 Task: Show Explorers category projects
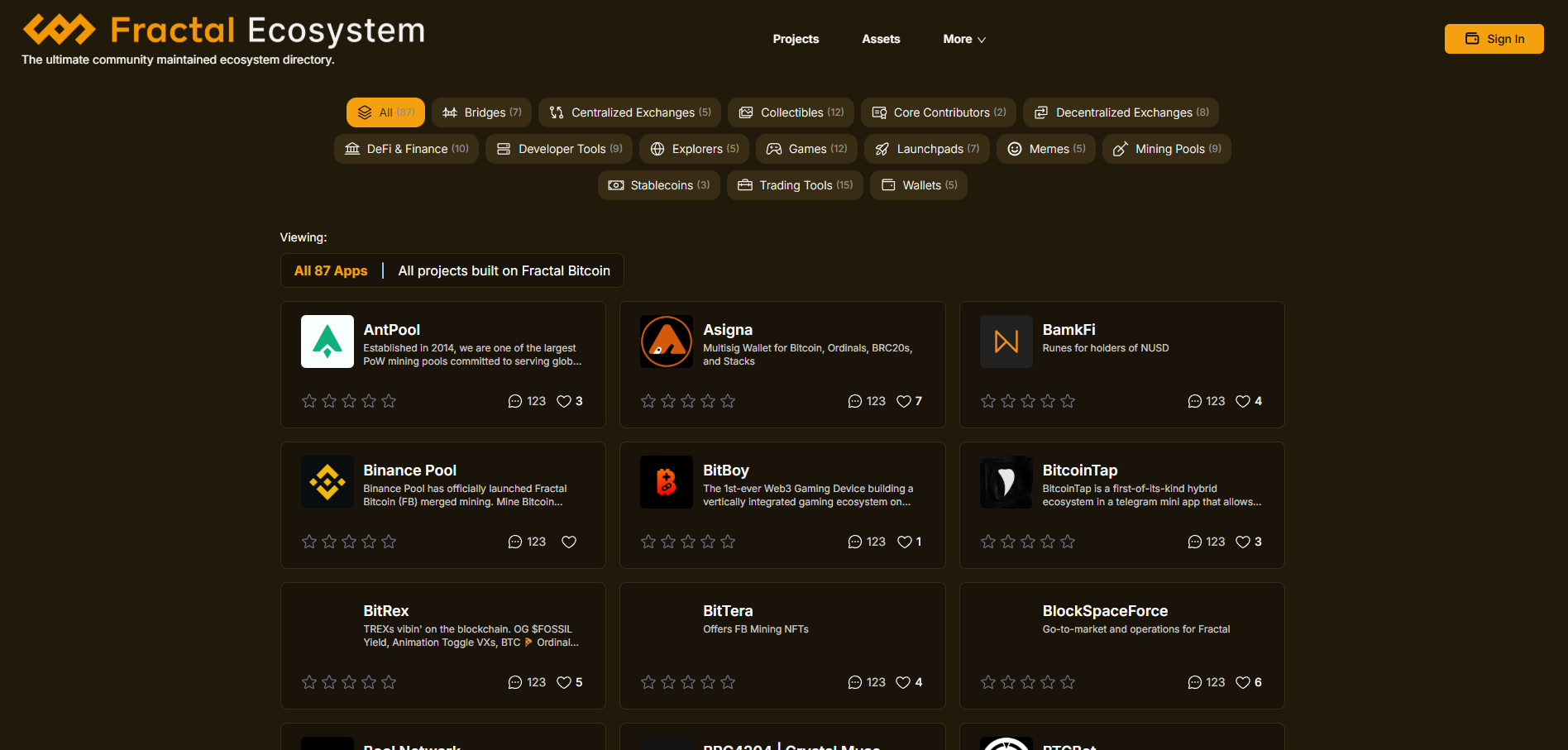tap(694, 149)
